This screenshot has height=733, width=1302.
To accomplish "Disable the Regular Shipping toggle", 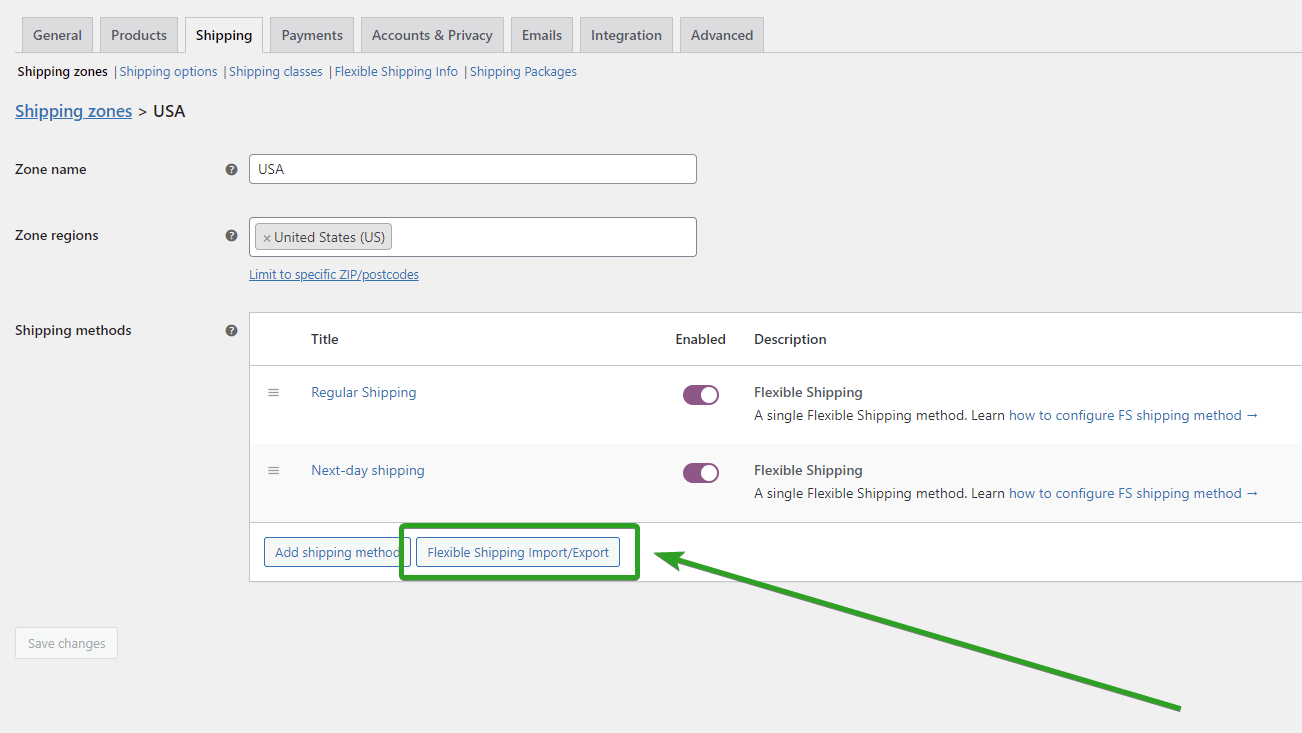I will coord(701,395).
